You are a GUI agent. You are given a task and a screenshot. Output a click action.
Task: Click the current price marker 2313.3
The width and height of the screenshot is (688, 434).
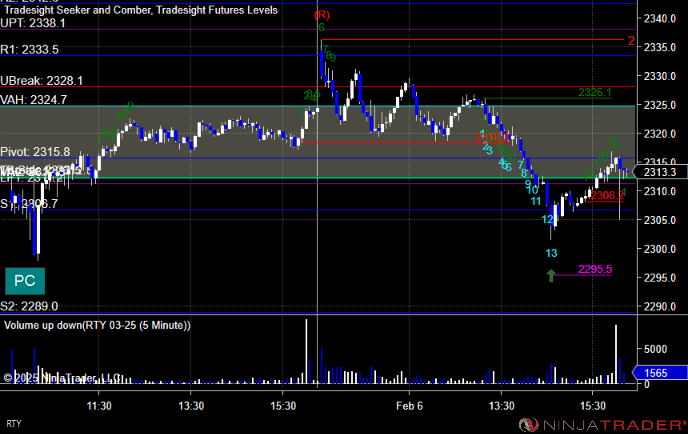[659, 172]
